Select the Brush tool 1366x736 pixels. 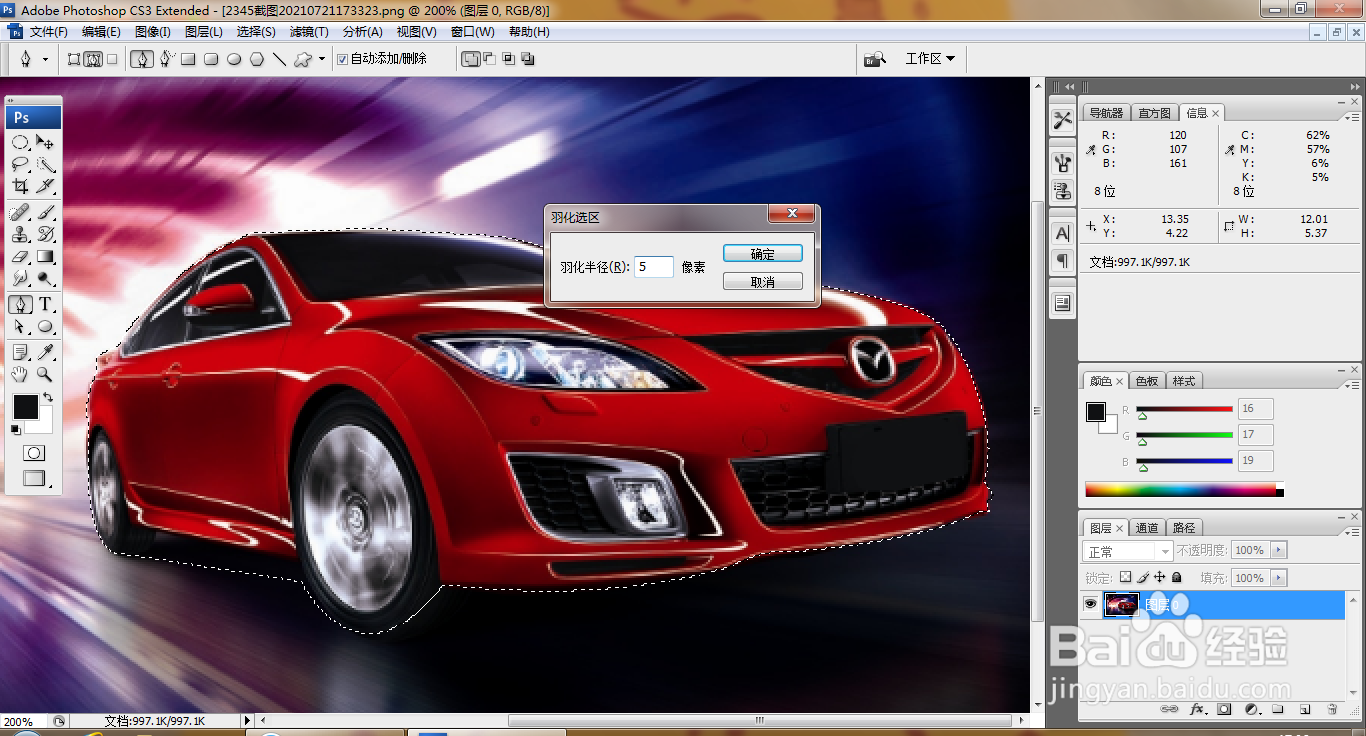point(45,212)
